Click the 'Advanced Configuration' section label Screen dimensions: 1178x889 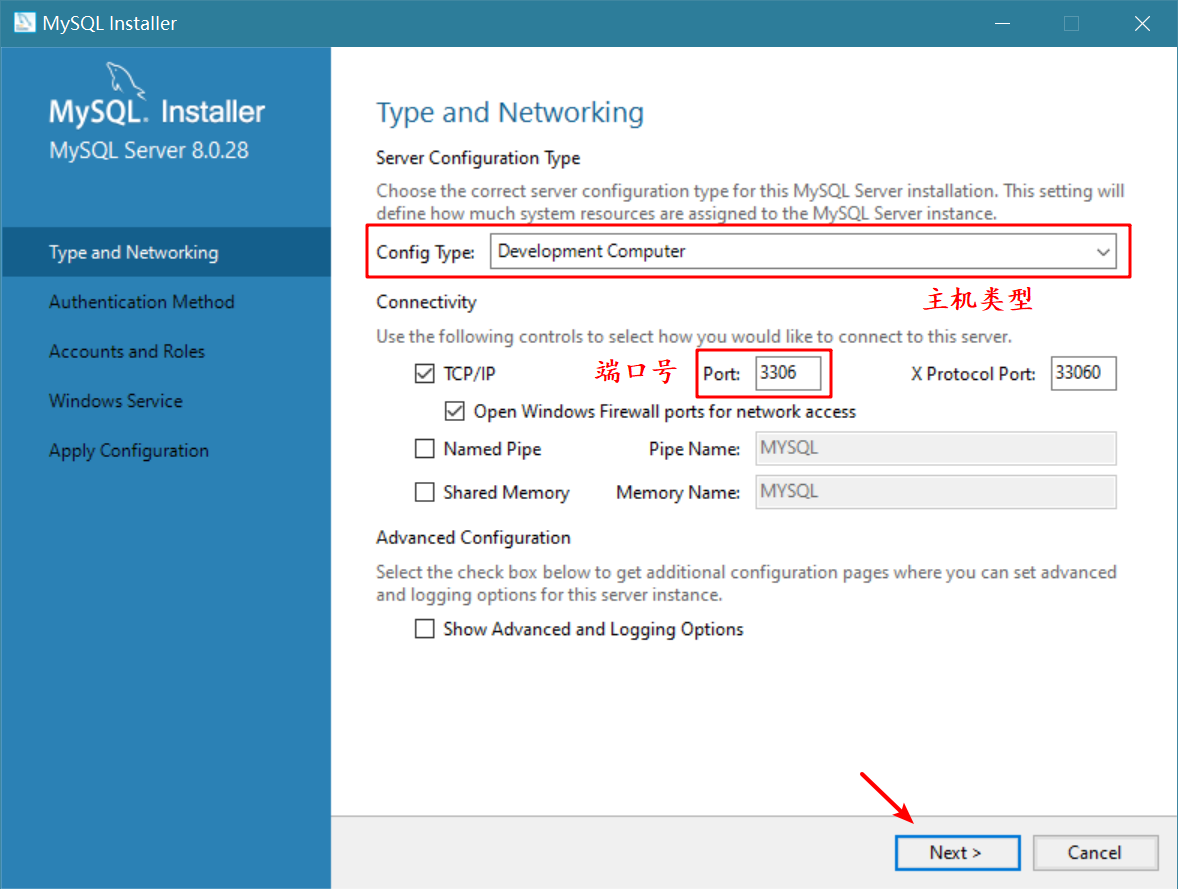(x=473, y=538)
